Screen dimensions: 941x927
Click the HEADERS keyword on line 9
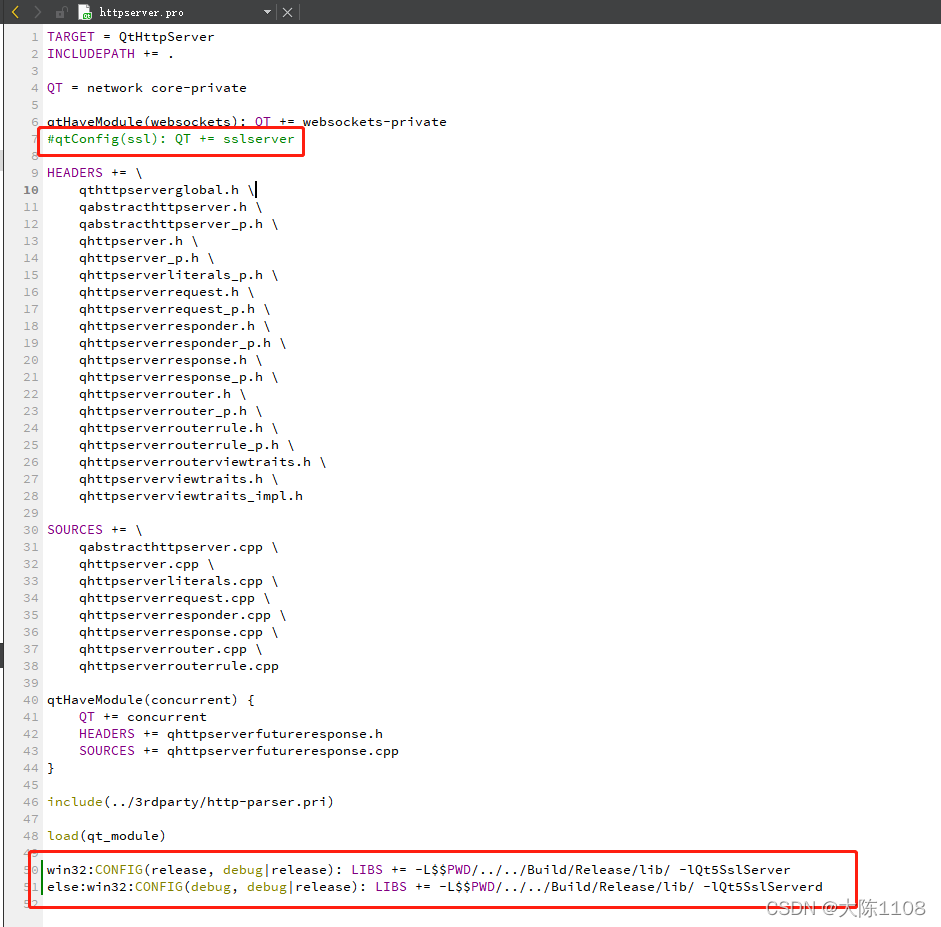click(74, 172)
